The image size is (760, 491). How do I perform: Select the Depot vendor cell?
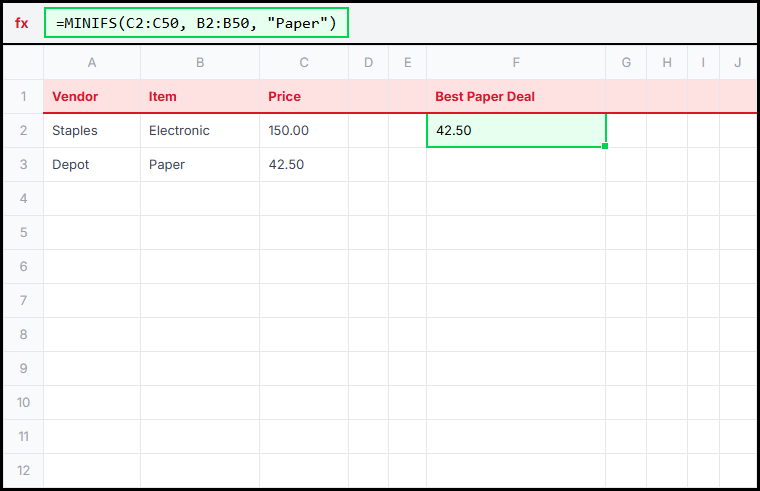click(92, 165)
